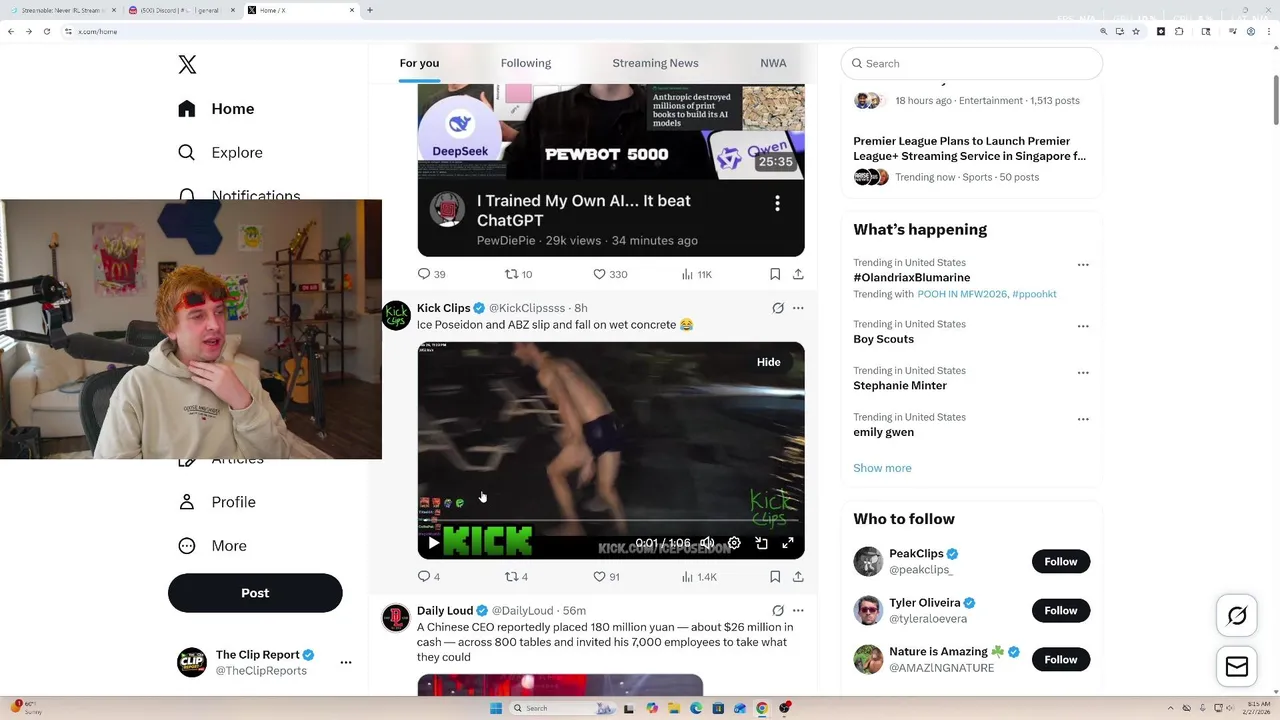
Task: Follow Tyler Oliveira account
Action: [x=1061, y=611]
